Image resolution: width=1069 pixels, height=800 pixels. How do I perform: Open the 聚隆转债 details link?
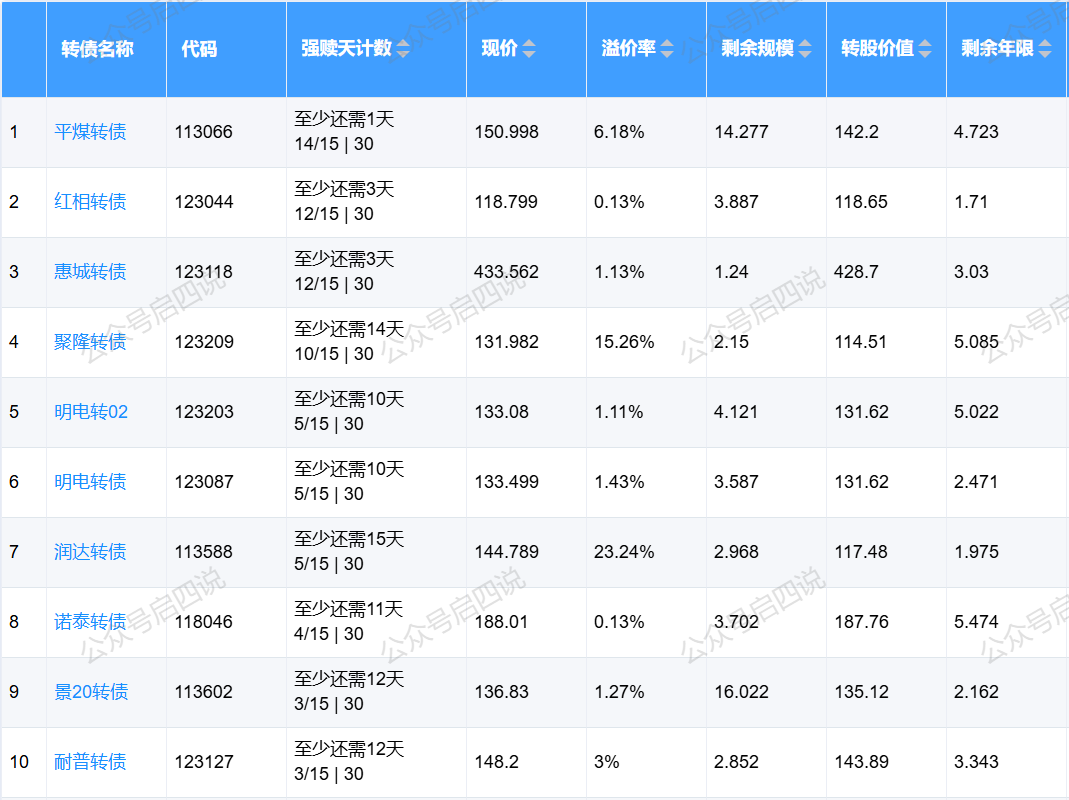90,342
